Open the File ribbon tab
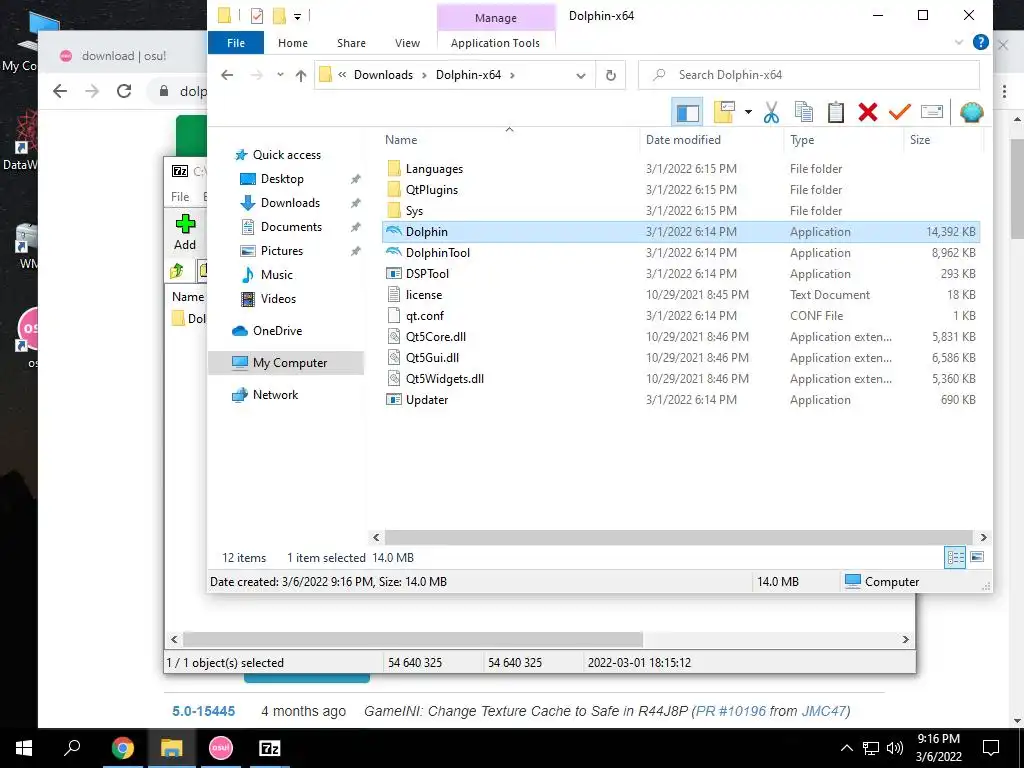The width and height of the screenshot is (1024, 768). (236, 43)
